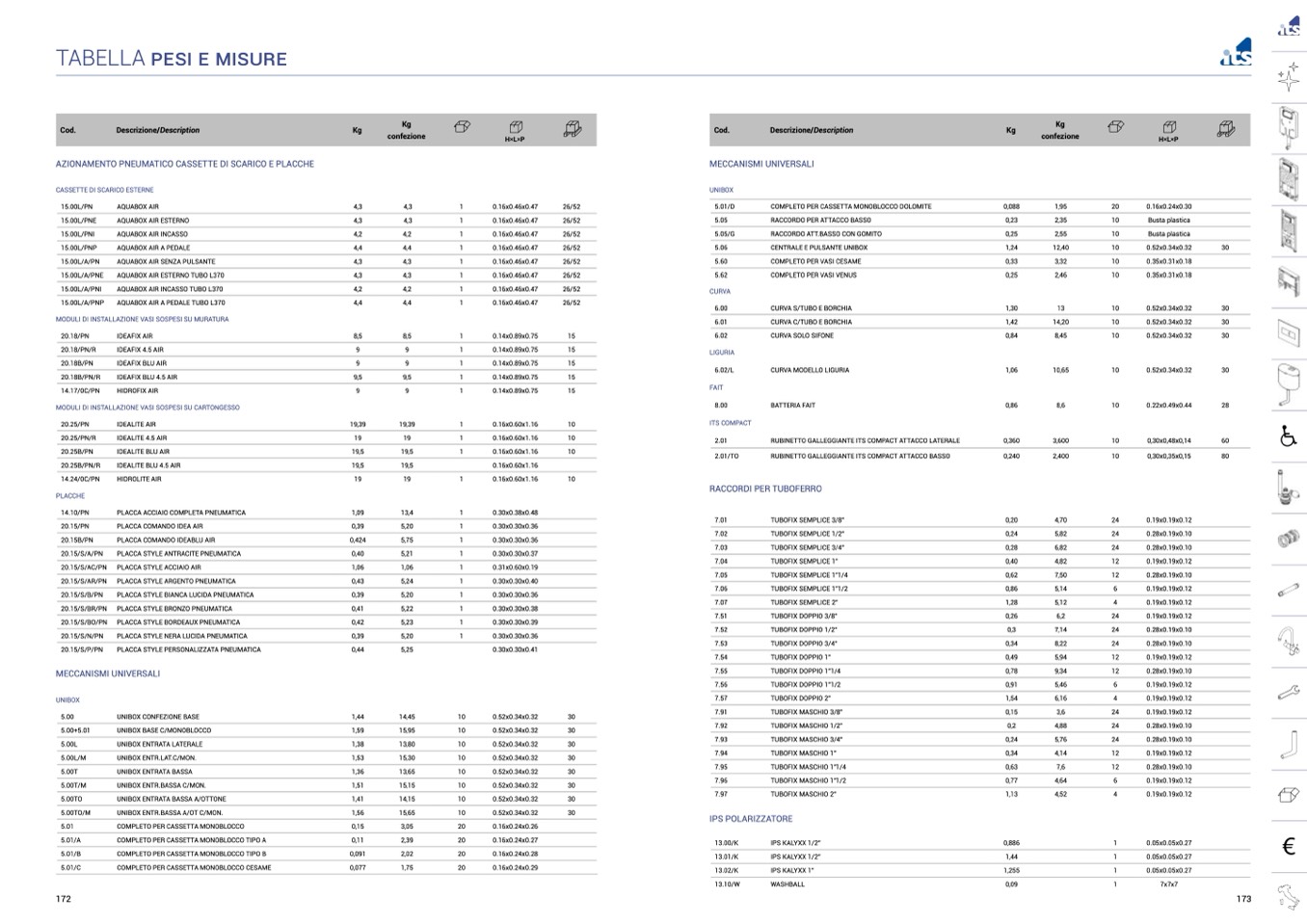This screenshot has height=924, width=1307.
Task: Open the external cistern tank icon
Action: 1288,383
